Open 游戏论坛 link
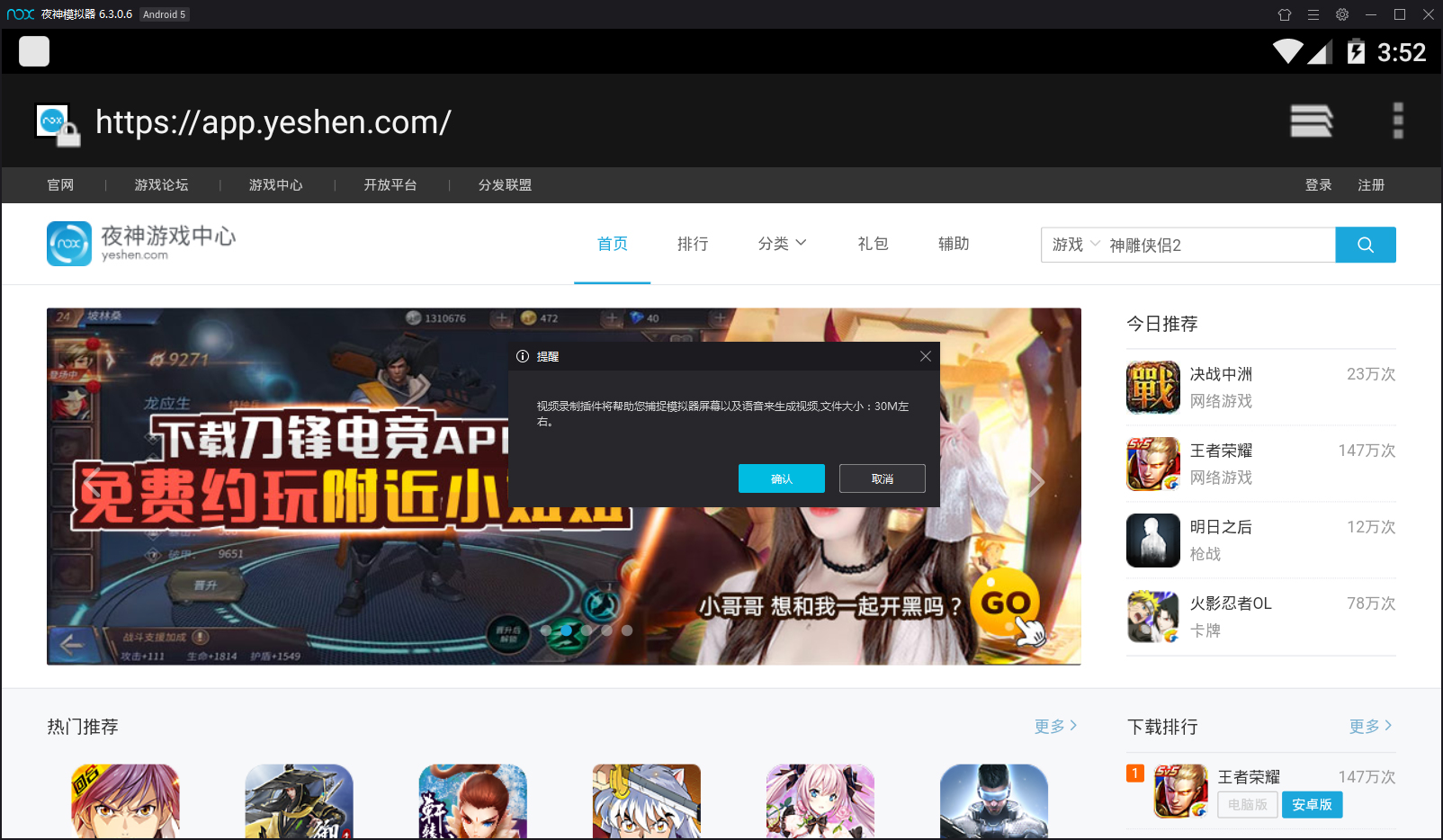Image resolution: width=1443 pixels, height=840 pixels. pos(162,185)
